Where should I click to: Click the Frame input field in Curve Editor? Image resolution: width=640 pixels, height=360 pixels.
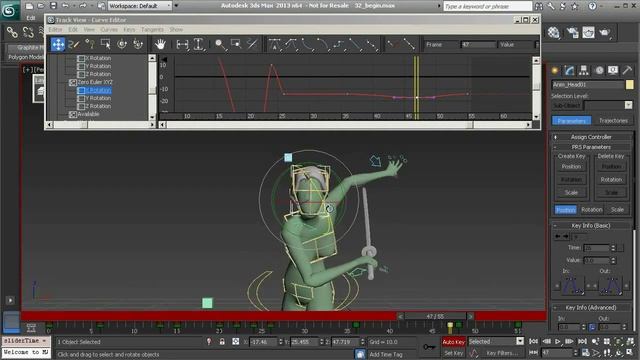tap(478, 44)
